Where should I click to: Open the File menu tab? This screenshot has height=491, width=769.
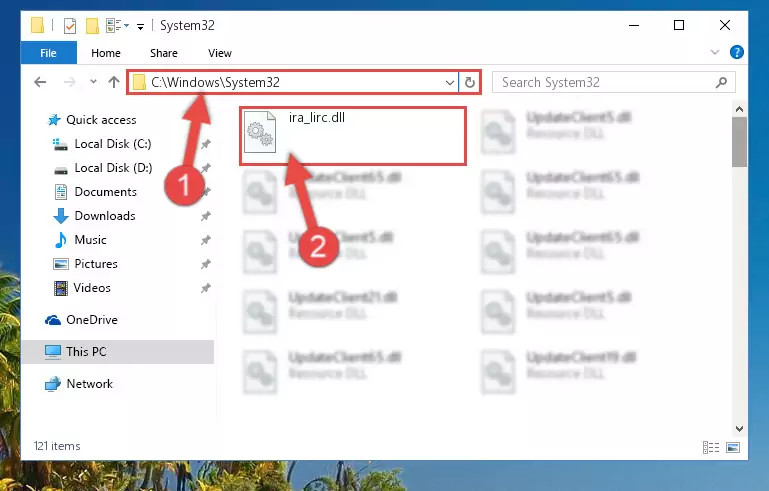click(49, 53)
